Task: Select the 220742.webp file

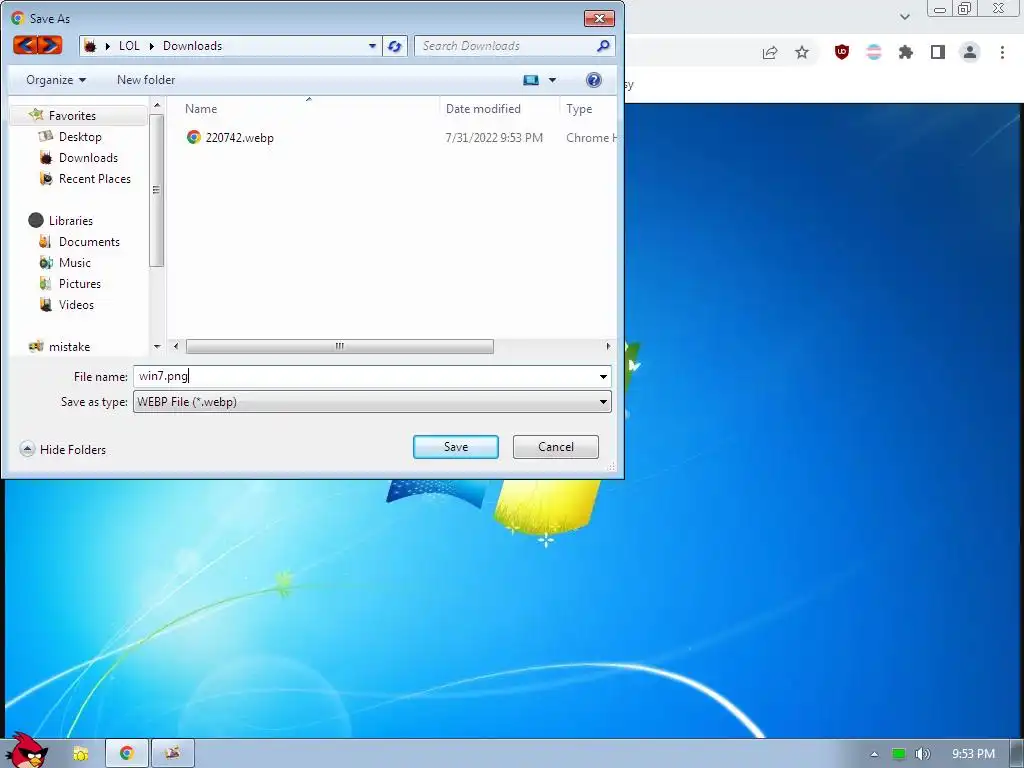Action: click(239, 138)
